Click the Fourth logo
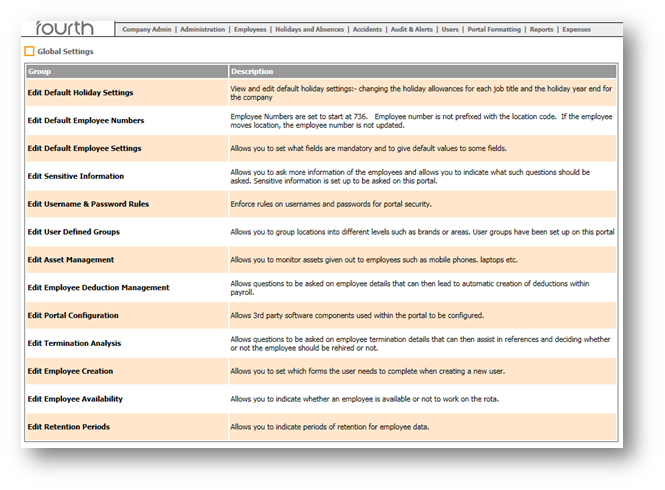 (x=66, y=28)
